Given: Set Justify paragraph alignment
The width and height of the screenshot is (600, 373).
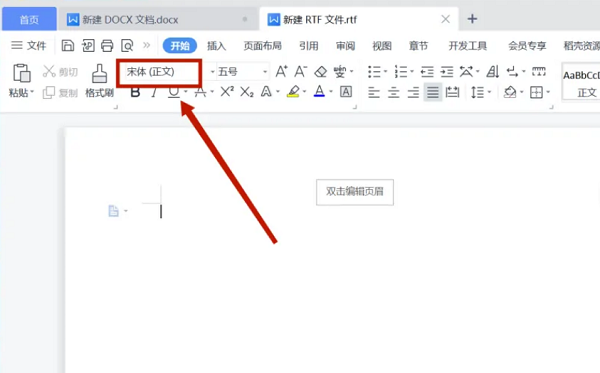Looking at the screenshot, I should (433, 92).
